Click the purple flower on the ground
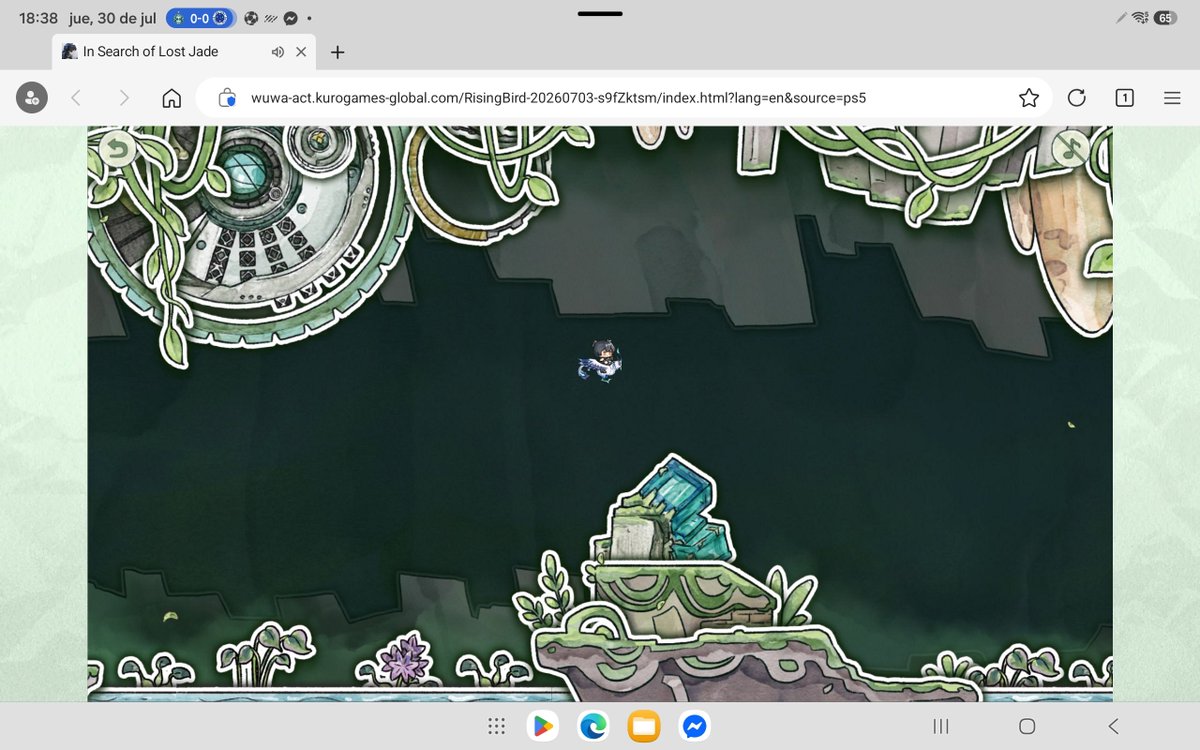 (x=405, y=660)
